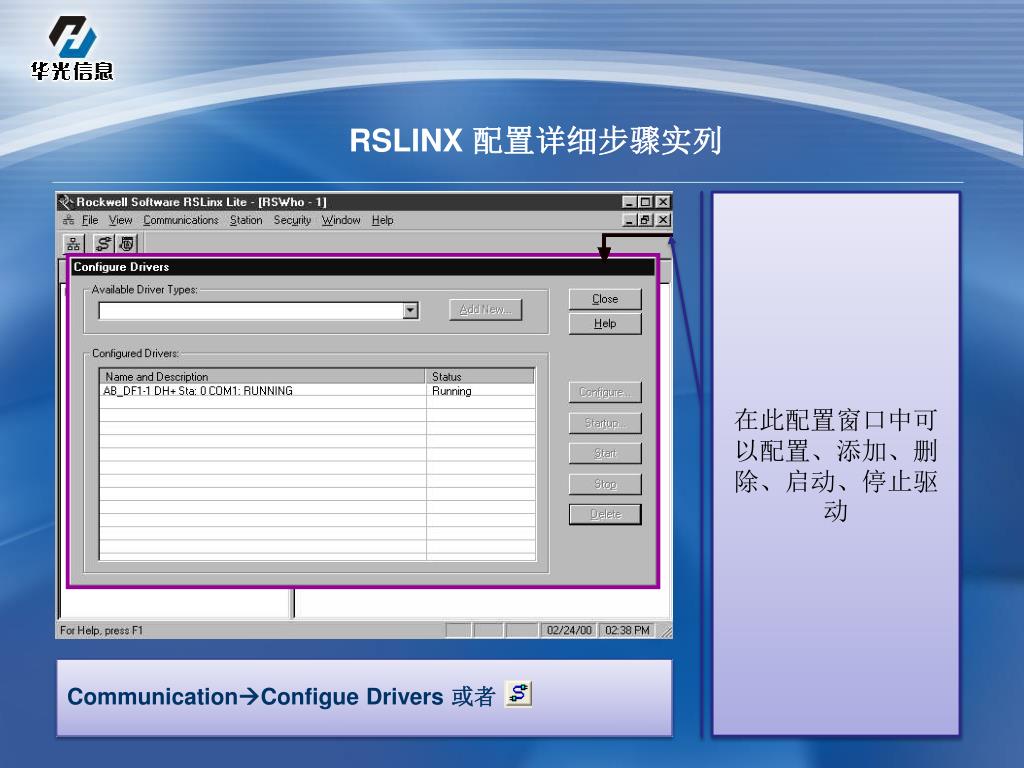Open the Communications menu
1024x768 pixels.
[181, 220]
